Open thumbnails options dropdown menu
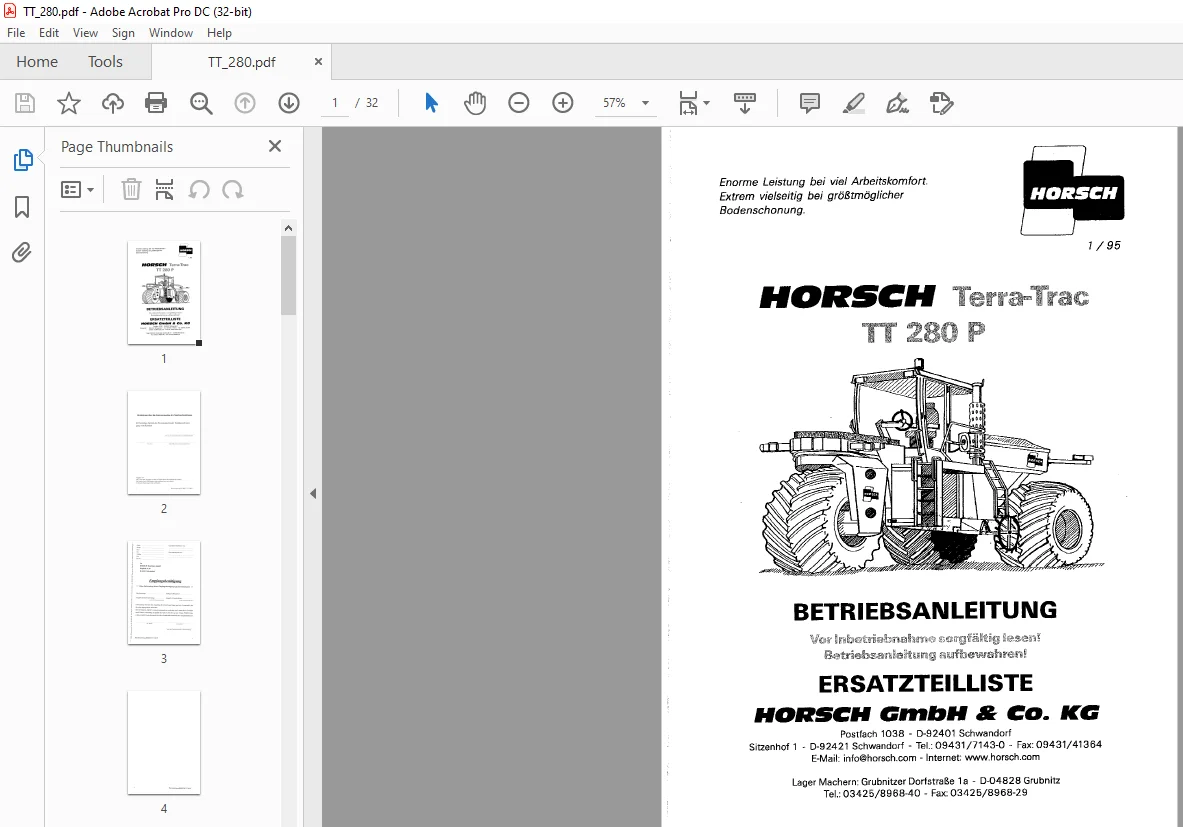1183x827 pixels. pyautogui.click(x=77, y=189)
